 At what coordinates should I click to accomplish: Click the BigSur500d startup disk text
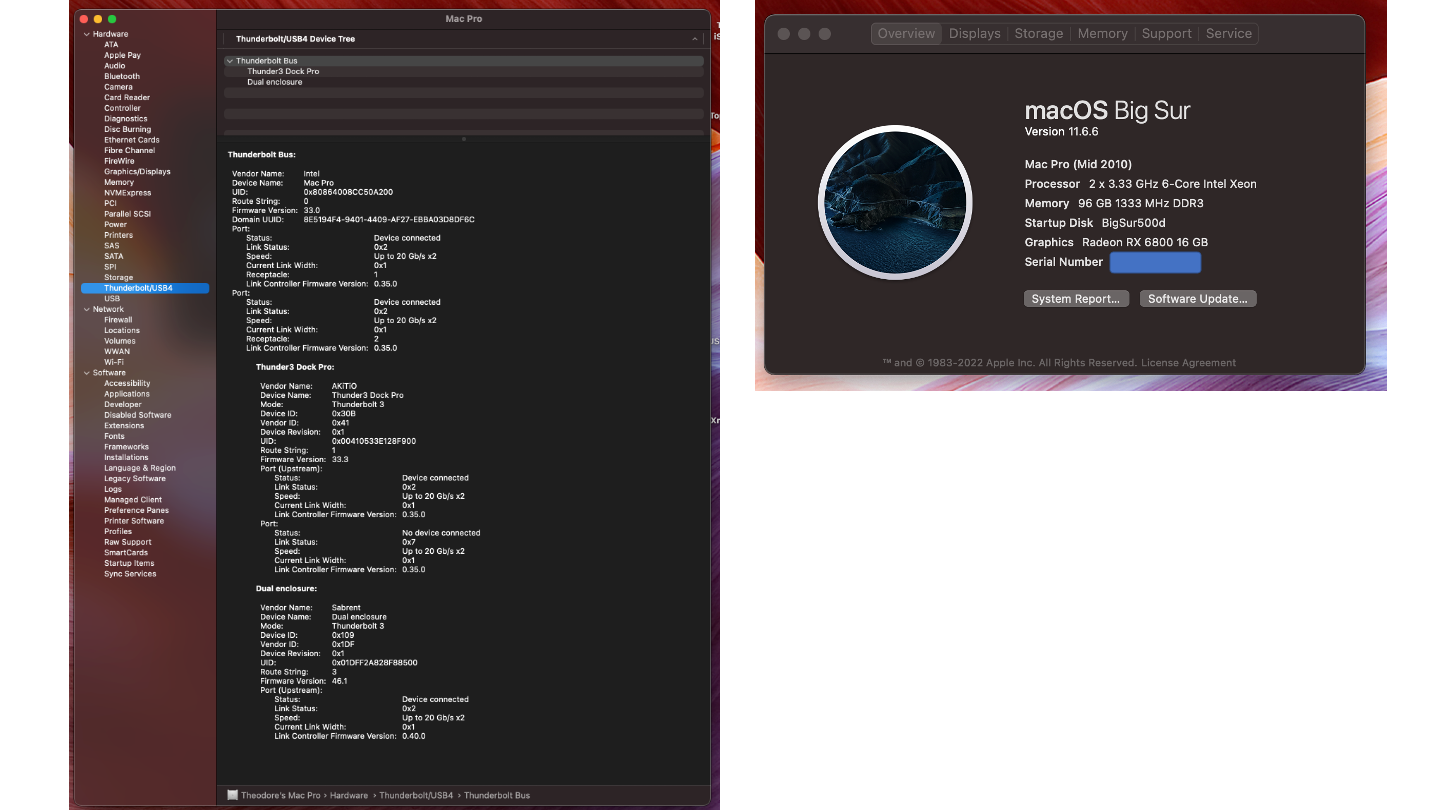pos(1134,223)
